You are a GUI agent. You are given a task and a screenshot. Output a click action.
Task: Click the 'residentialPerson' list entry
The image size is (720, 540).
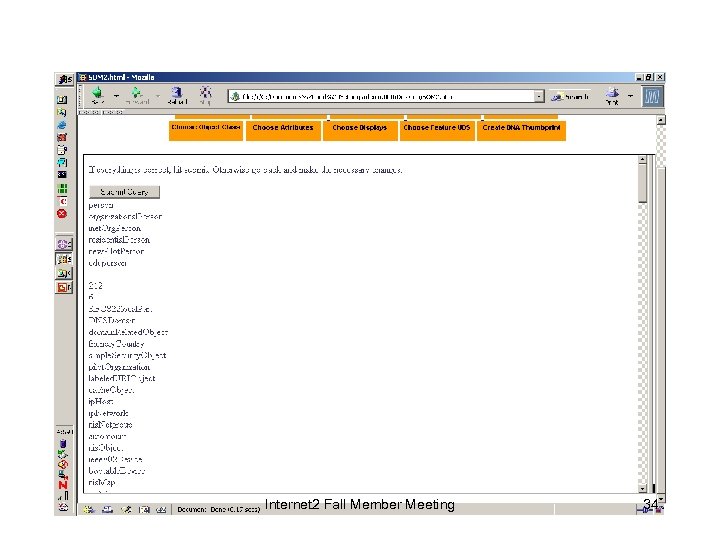[x=119, y=240]
